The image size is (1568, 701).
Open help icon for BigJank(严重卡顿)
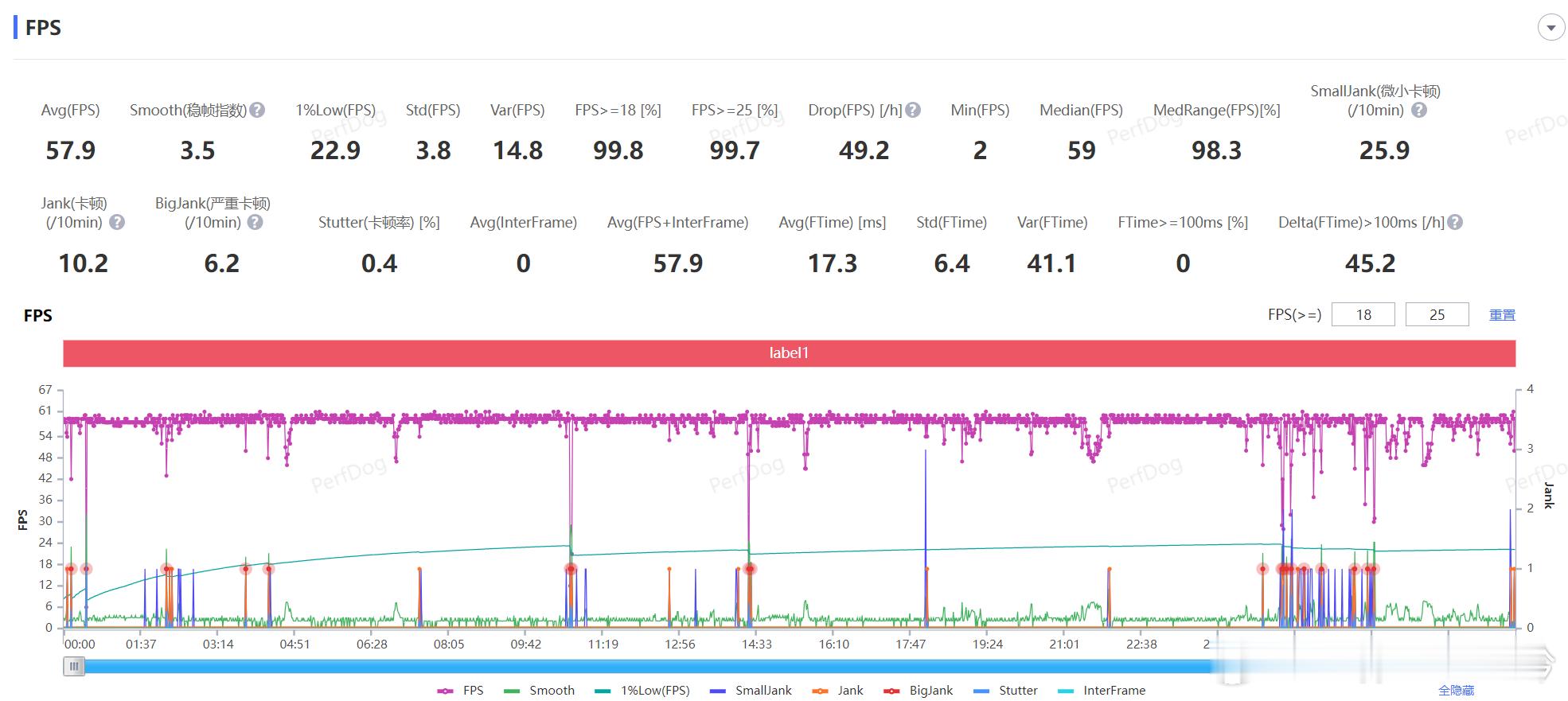tap(255, 223)
